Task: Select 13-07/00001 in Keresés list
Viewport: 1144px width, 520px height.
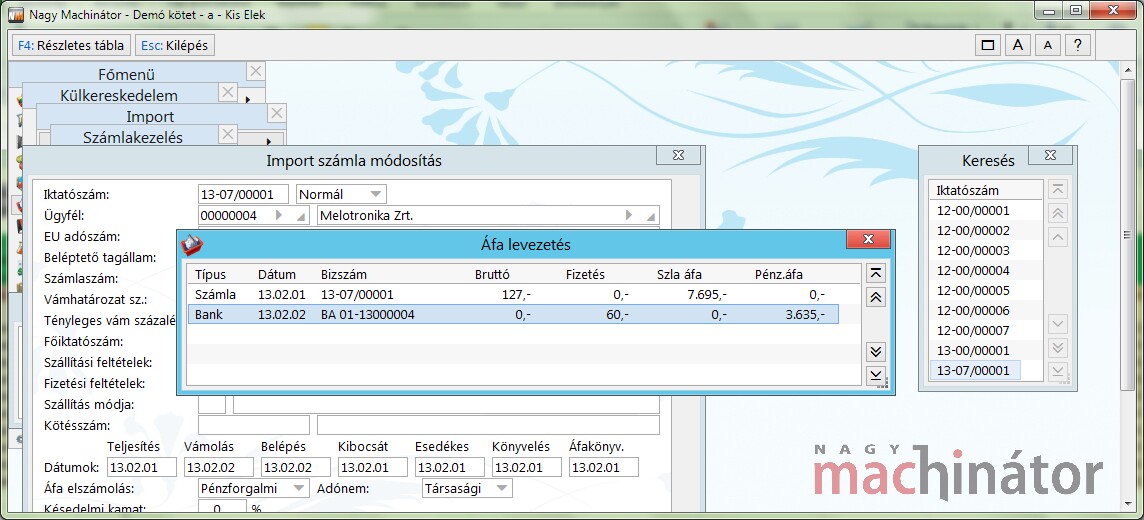Action: click(973, 370)
